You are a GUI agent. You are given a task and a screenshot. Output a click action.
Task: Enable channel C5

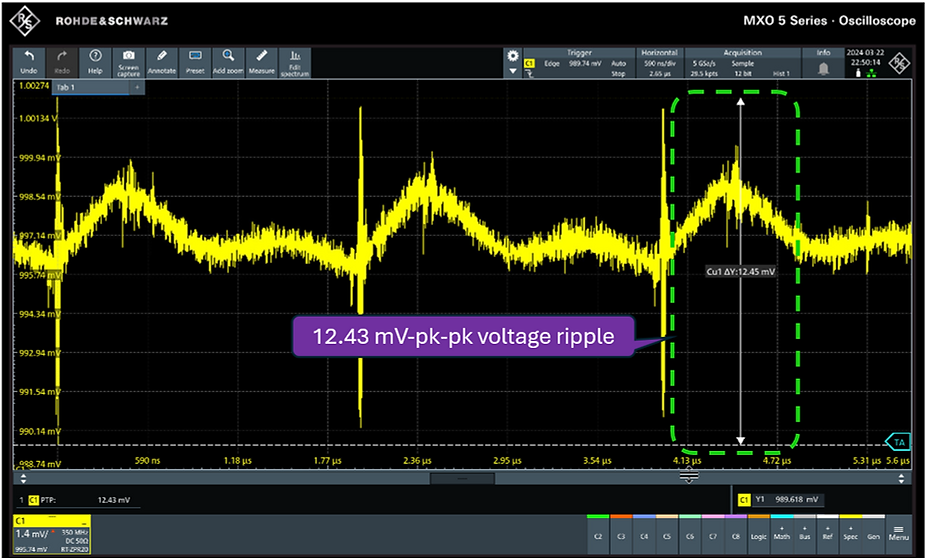pyautogui.click(x=667, y=534)
